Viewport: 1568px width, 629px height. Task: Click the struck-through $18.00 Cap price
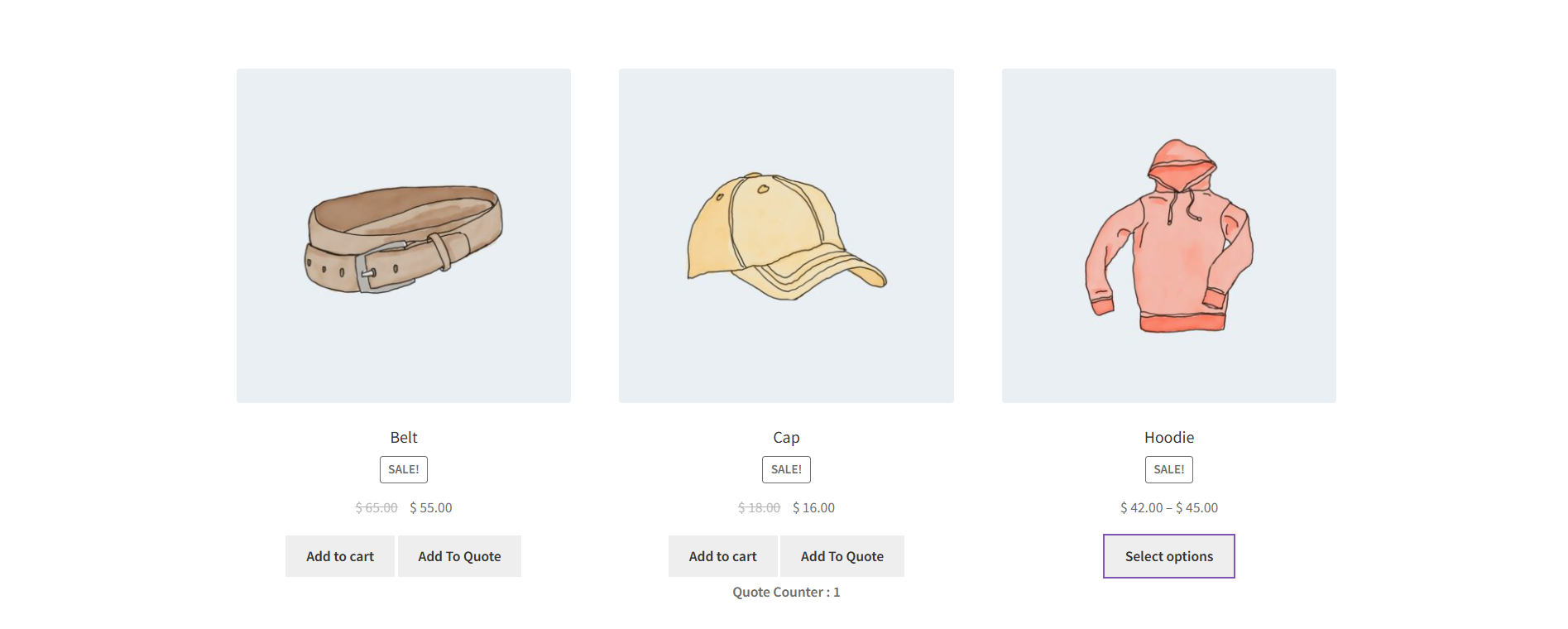(x=759, y=507)
